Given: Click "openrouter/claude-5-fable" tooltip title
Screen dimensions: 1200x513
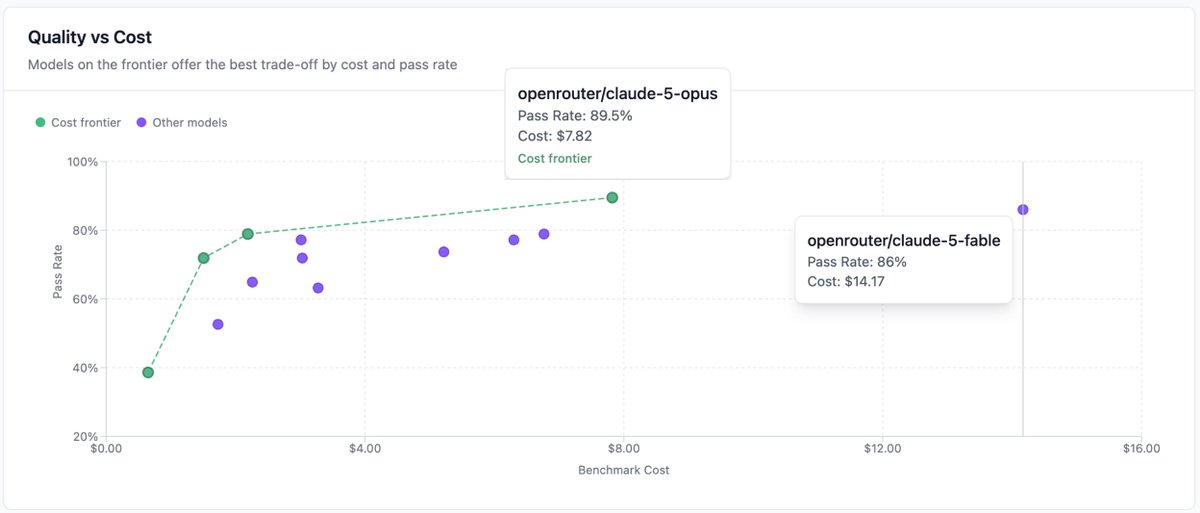Looking at the screenshot, I should (x=903, y=240).
